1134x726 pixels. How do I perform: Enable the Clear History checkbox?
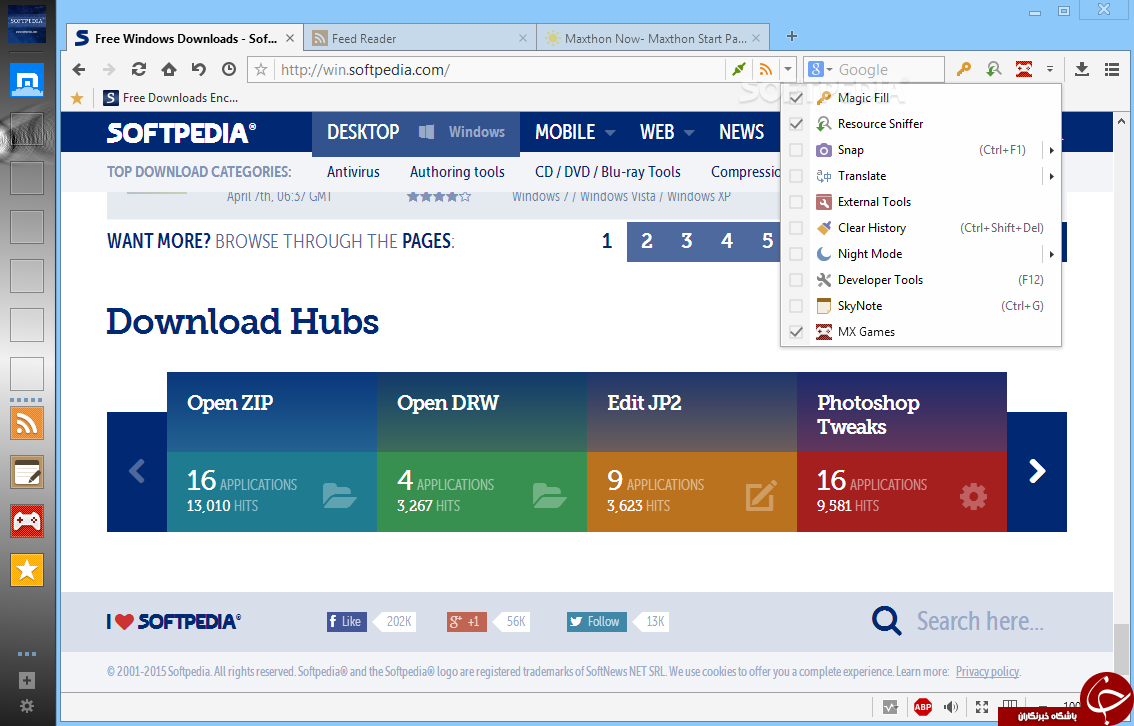click(x=796, y=228)
